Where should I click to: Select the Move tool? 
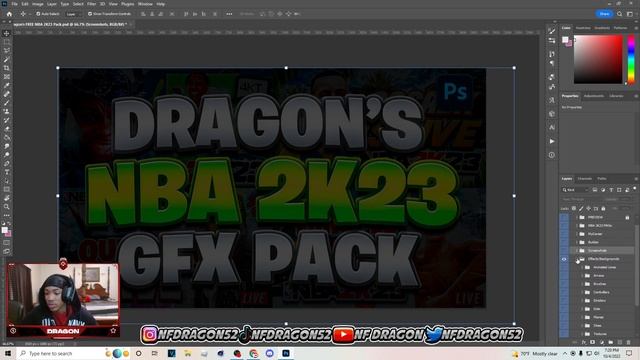(7, 33)
